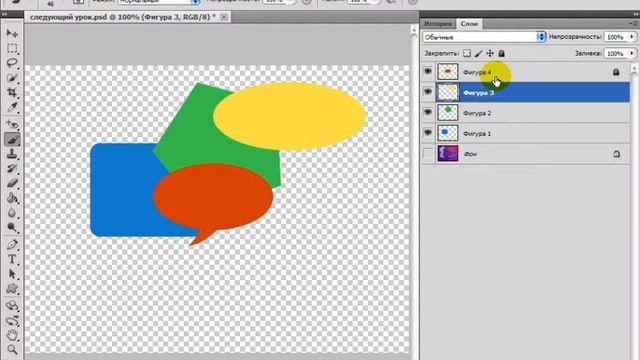This screenshot has height=360, width=640.
Task: Click the Фон layer thumbnail
Action: 448,153
